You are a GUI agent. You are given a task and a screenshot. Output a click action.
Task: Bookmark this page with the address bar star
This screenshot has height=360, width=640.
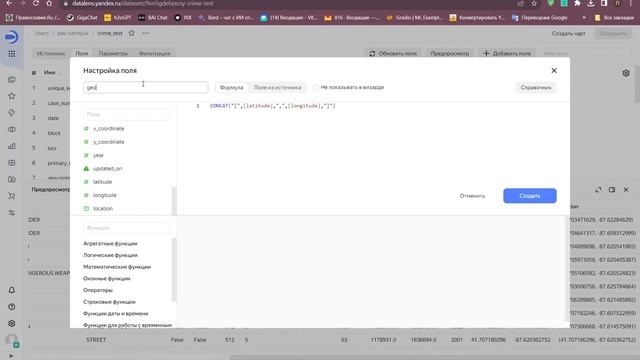(x=534, y=3)
